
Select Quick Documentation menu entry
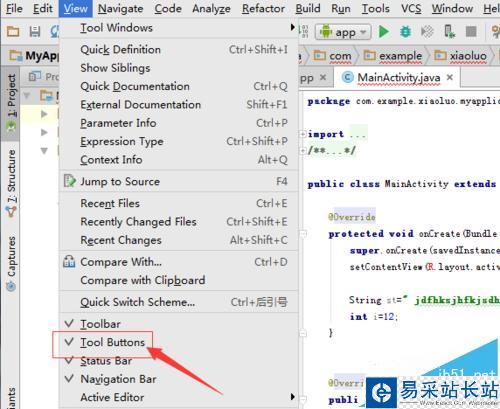pyautogui.click(x=179, y=86)
